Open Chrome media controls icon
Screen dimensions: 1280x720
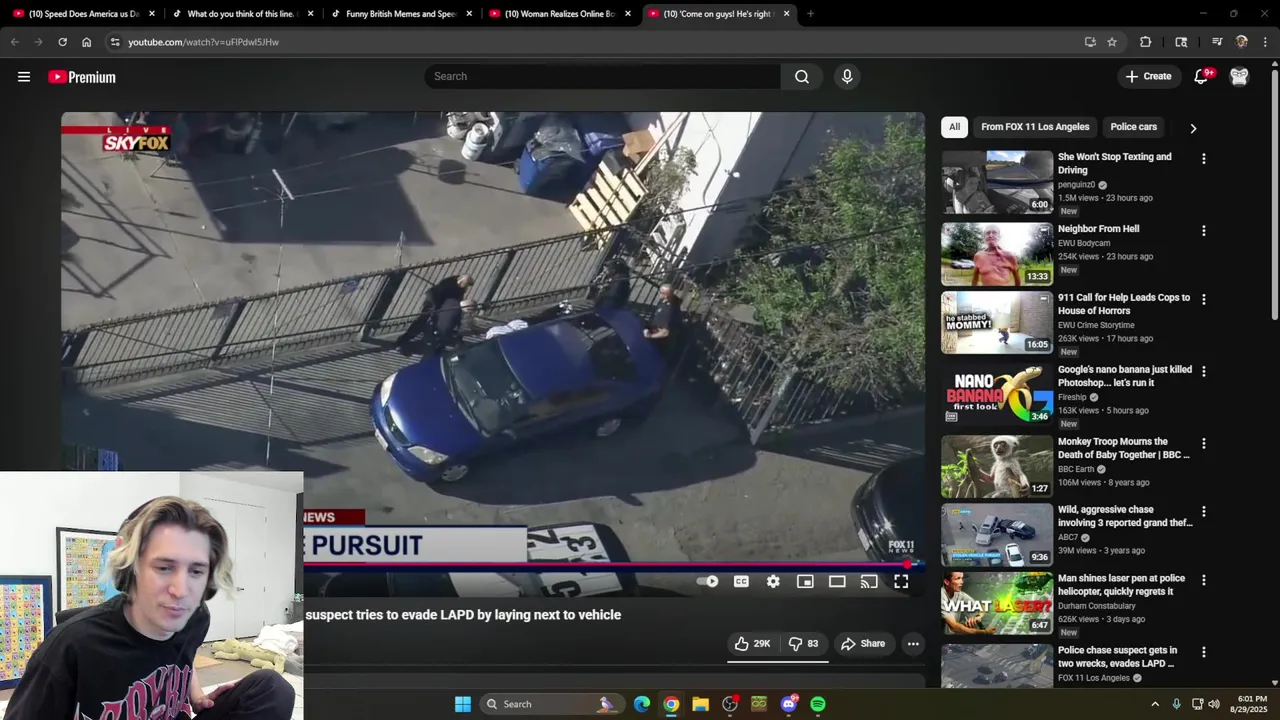(1217, 42)
